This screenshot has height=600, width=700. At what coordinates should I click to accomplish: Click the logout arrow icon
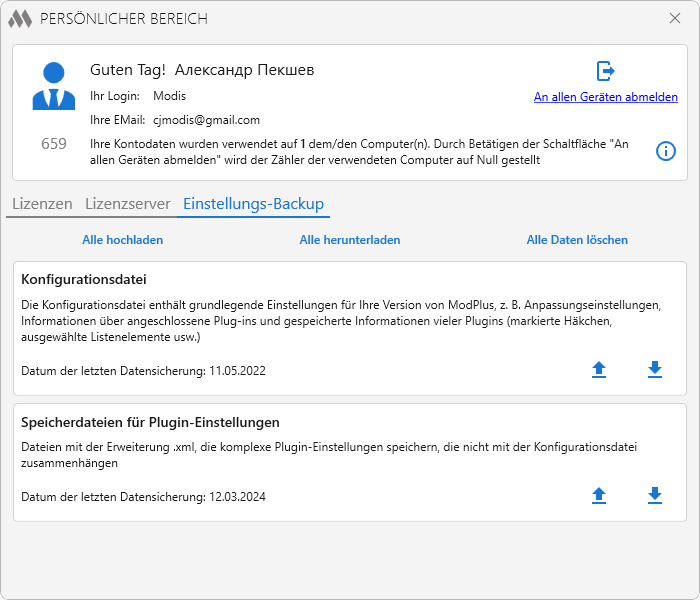(606, 71)
